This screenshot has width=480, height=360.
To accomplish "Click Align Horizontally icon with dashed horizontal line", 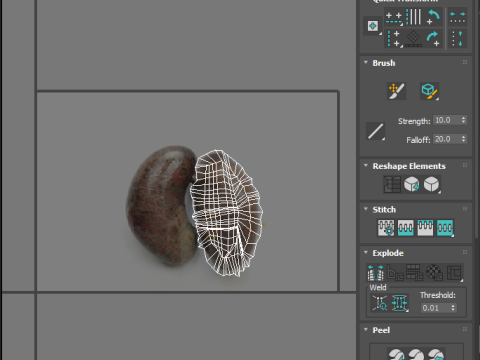I will (394, 17).
